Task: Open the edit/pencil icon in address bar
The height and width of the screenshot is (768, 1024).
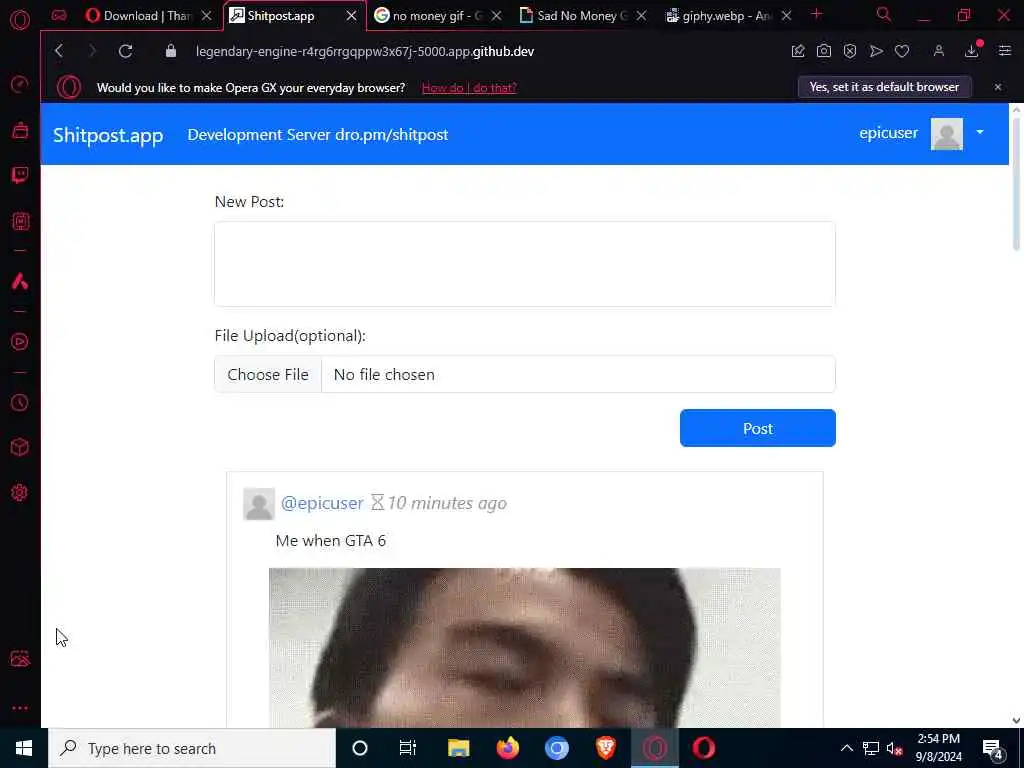Action: pyautogui.click(x=798, y=51)
